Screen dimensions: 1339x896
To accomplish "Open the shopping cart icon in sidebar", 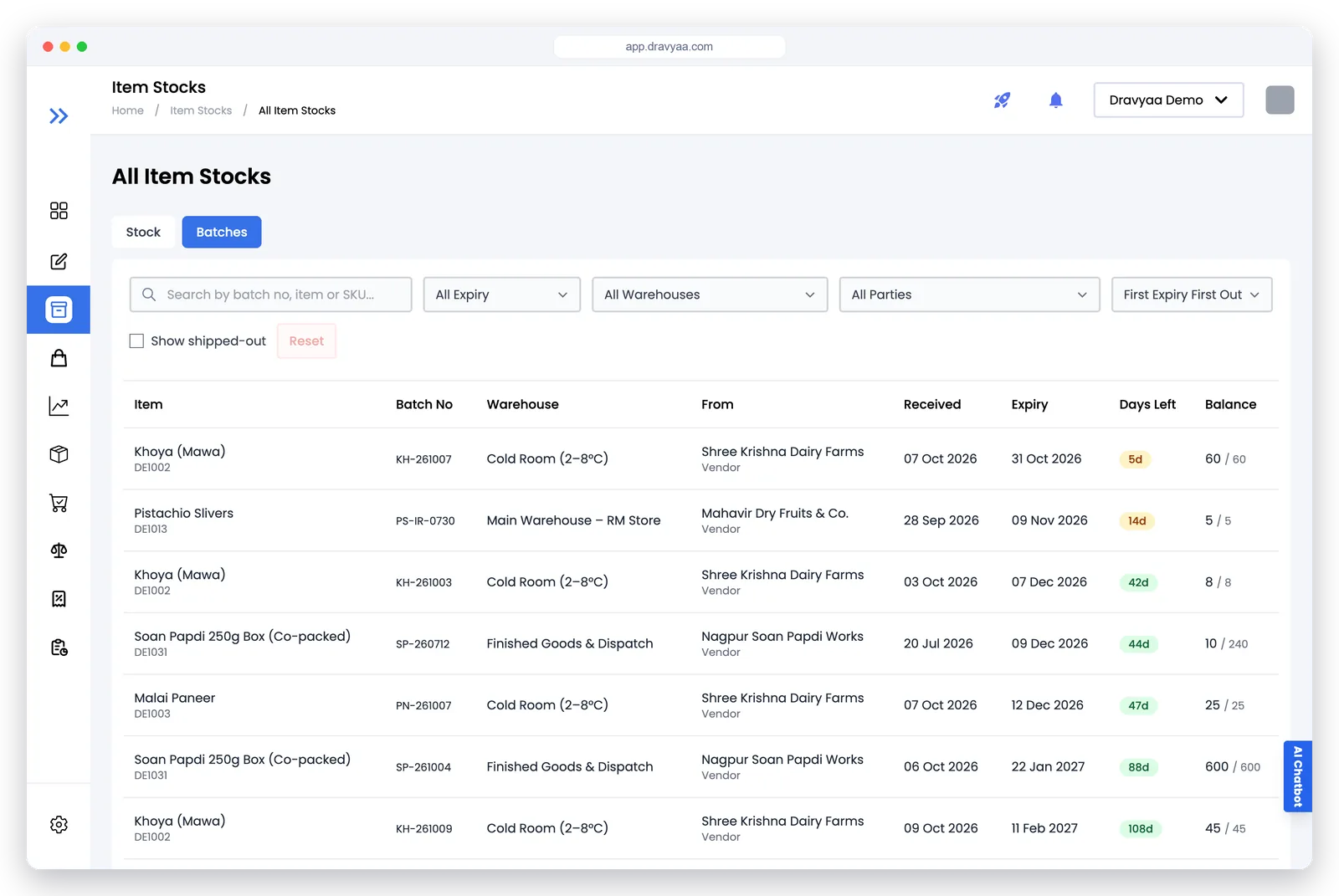I will (x=59, y=503).
